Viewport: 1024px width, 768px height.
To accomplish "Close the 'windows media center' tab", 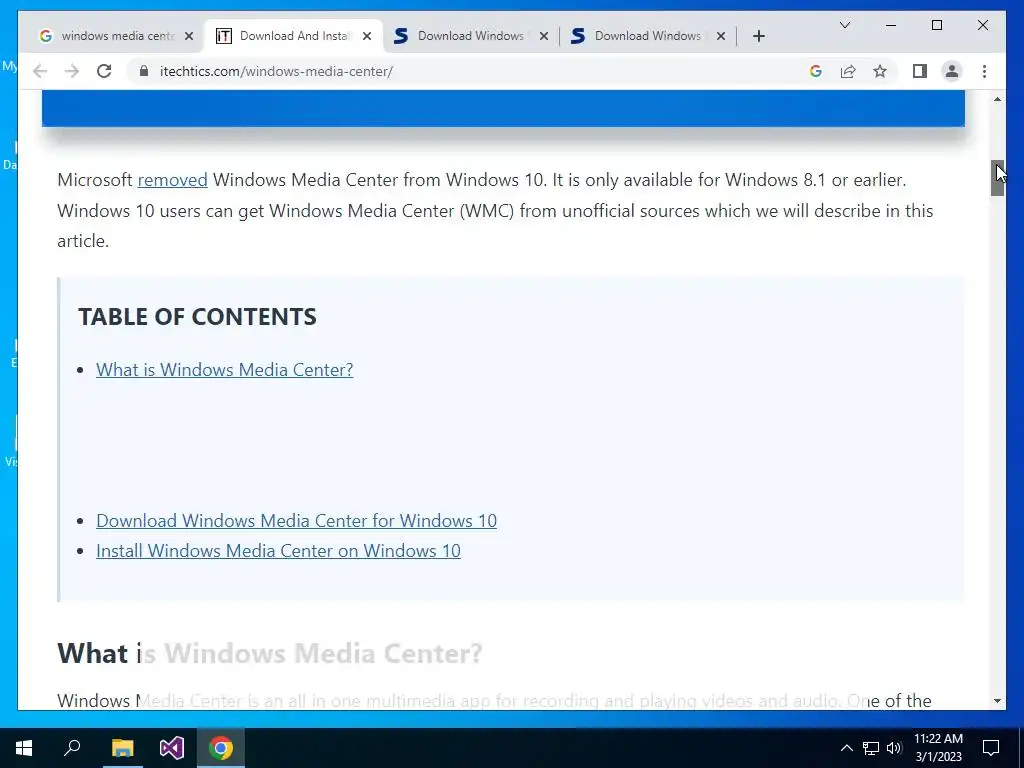I will coord(189,36).
